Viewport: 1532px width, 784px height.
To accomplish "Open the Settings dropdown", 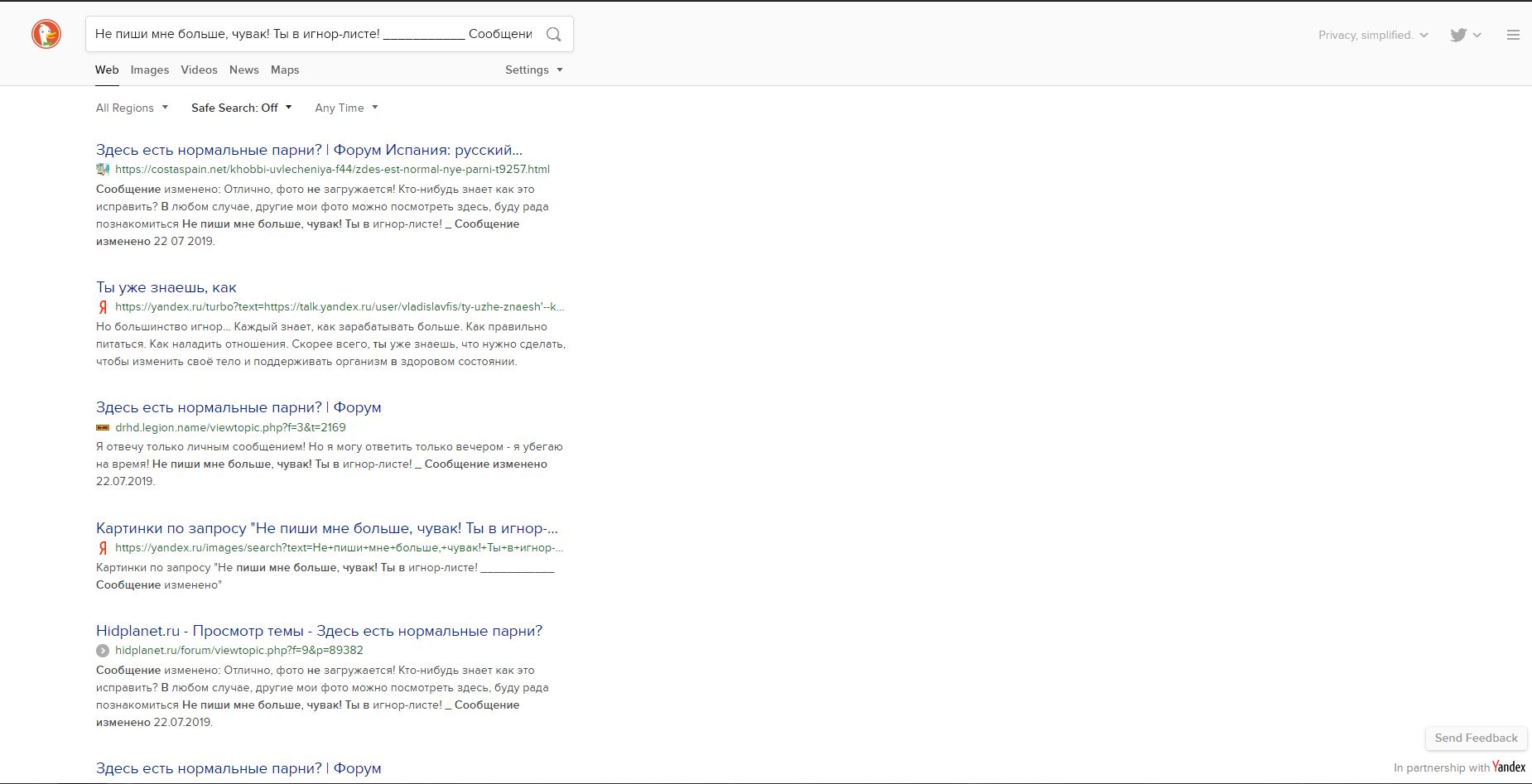I will 533,70.
